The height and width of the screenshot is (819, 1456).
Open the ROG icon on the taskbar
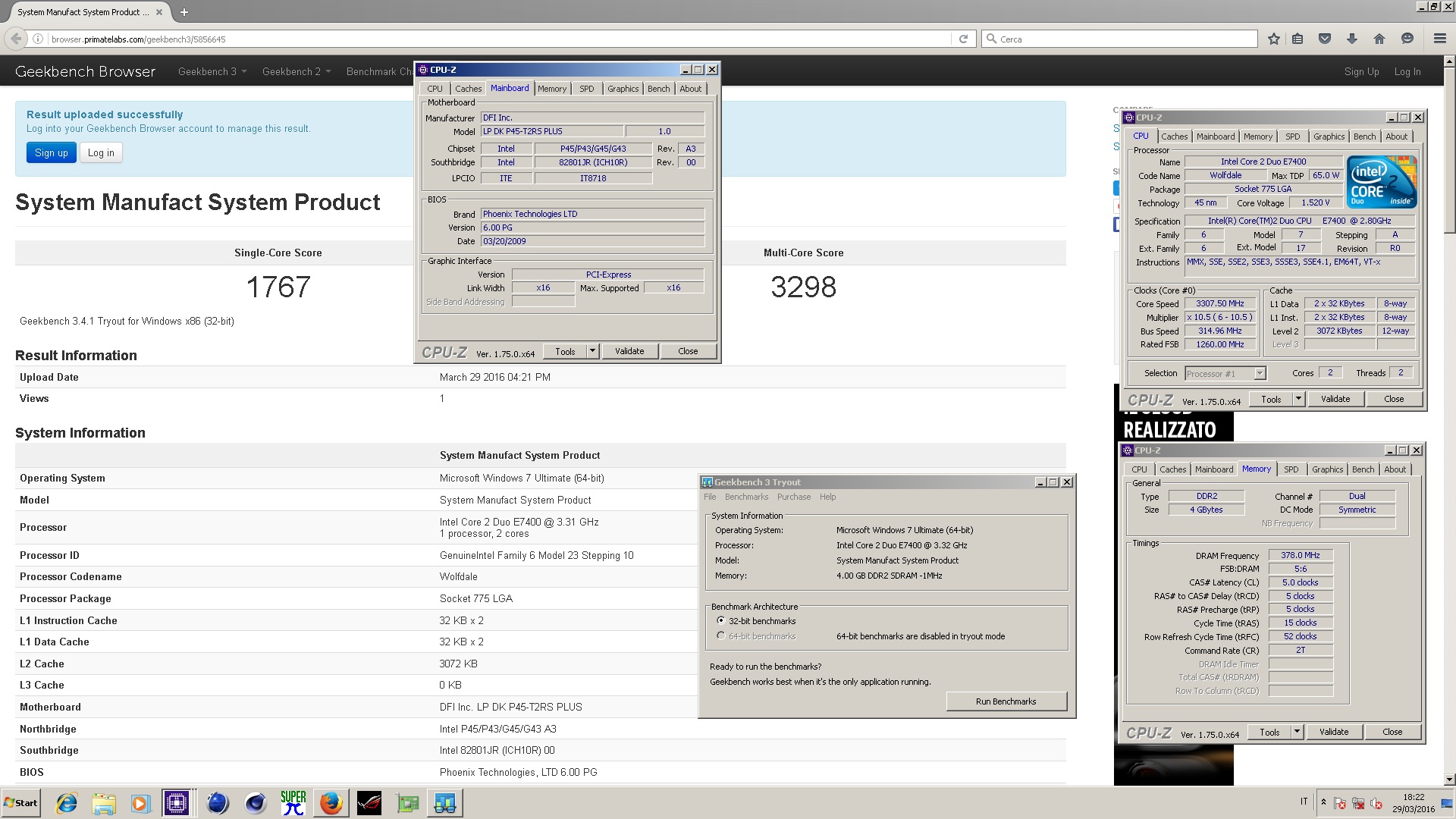[369, 803]
